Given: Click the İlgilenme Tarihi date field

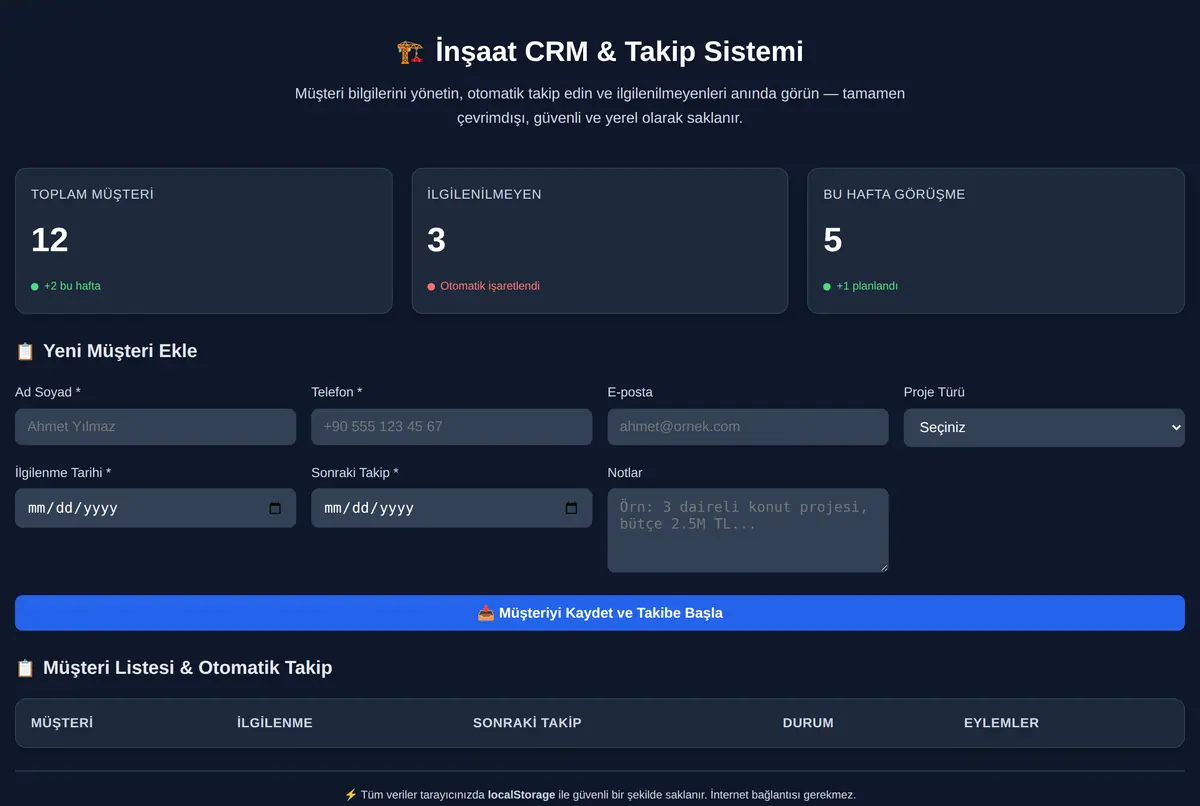Looking at the screenshot, I should pyautogui.click(x=155, y=508).
